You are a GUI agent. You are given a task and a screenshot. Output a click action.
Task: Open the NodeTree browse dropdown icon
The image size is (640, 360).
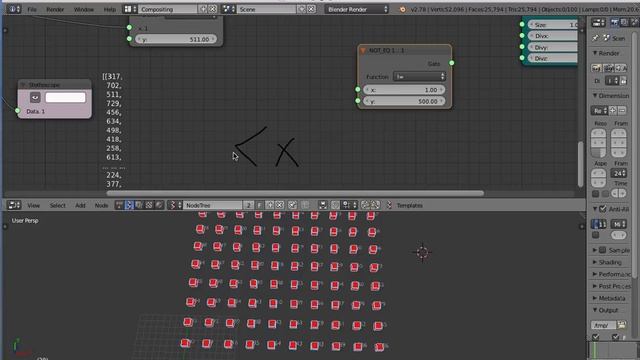[x=175, y=205]
